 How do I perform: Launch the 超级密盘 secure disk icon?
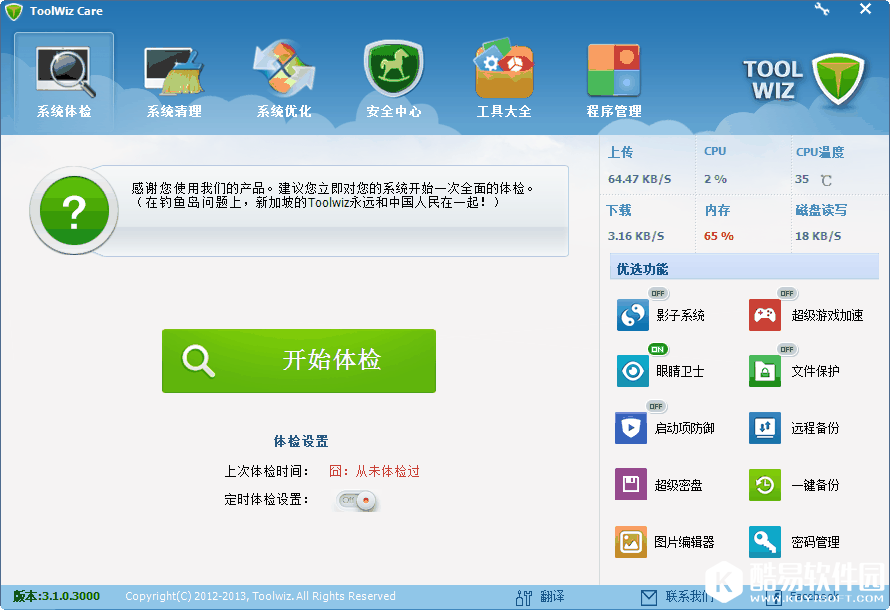(632, 485)
